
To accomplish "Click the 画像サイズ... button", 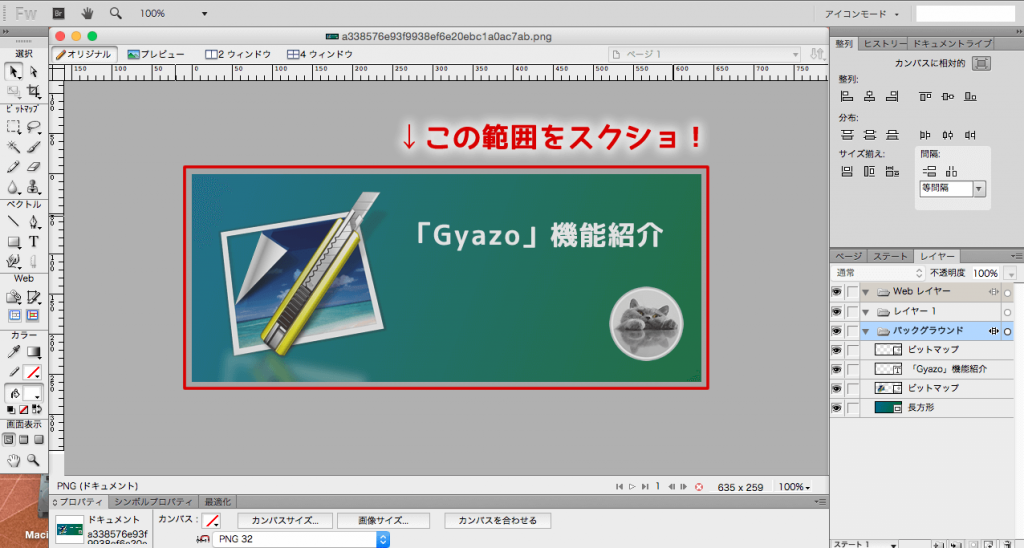I will click(383, 520).
